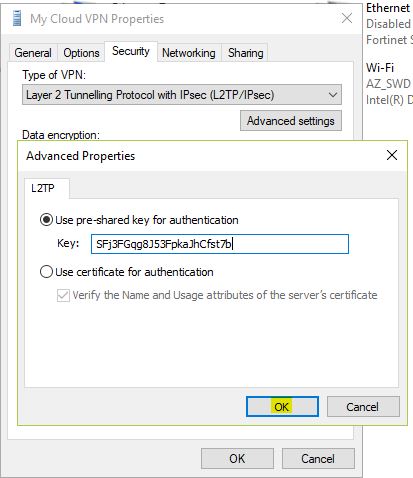The height and width of the screenshot is (478, 413).
Task: Confirm Advanced Properties with highlighted OK
Action: [282, 407]
